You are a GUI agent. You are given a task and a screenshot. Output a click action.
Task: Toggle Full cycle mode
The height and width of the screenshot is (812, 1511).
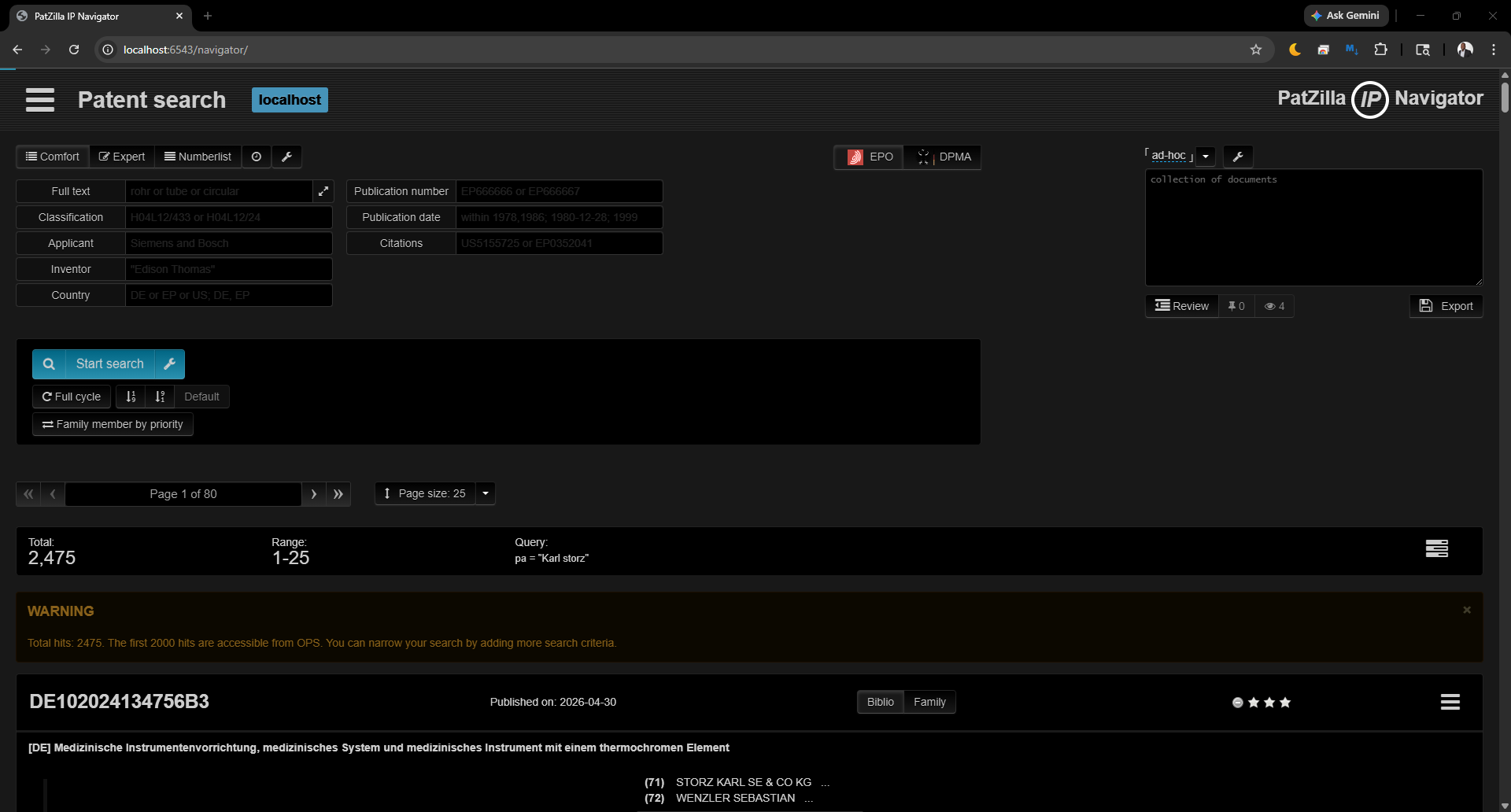click(72, 397)
